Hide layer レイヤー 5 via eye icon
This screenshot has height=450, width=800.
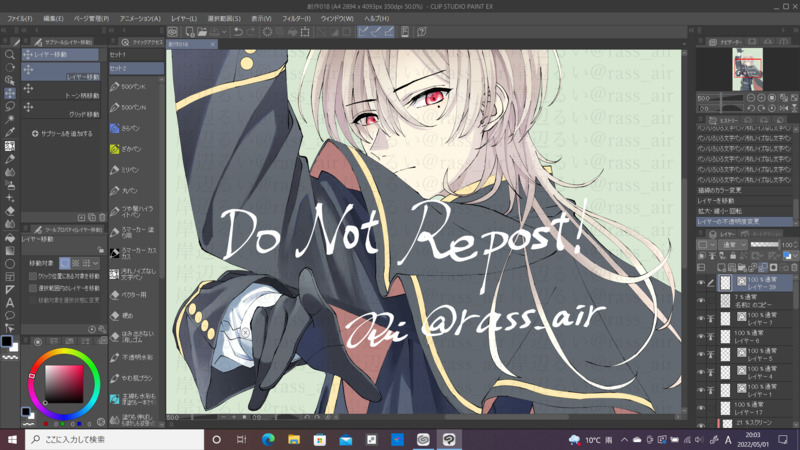[701, 354]
